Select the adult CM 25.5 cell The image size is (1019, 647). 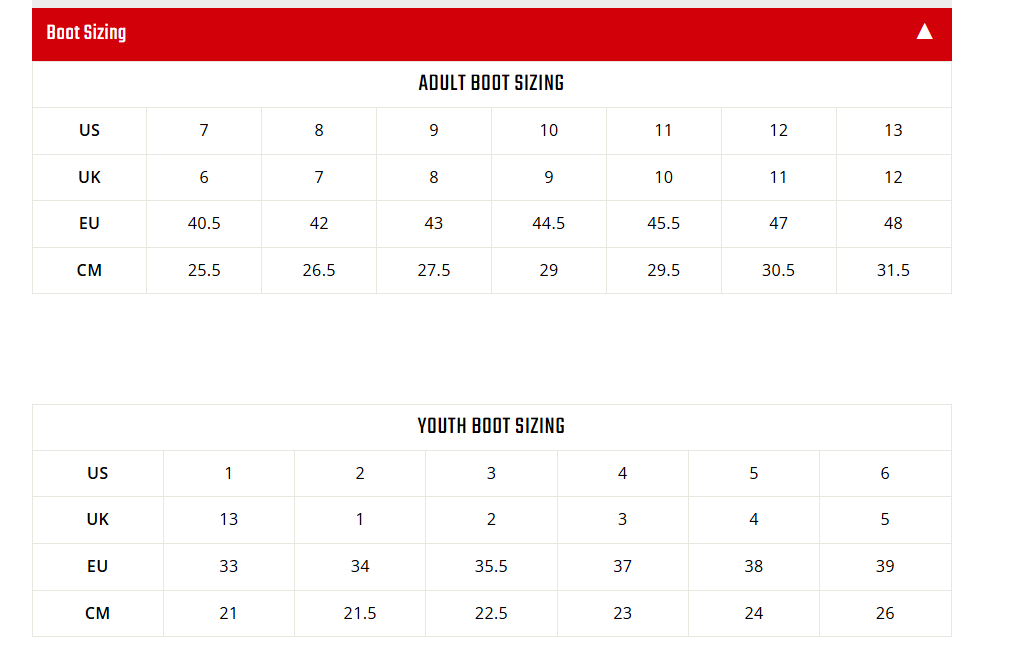[204, 270]
